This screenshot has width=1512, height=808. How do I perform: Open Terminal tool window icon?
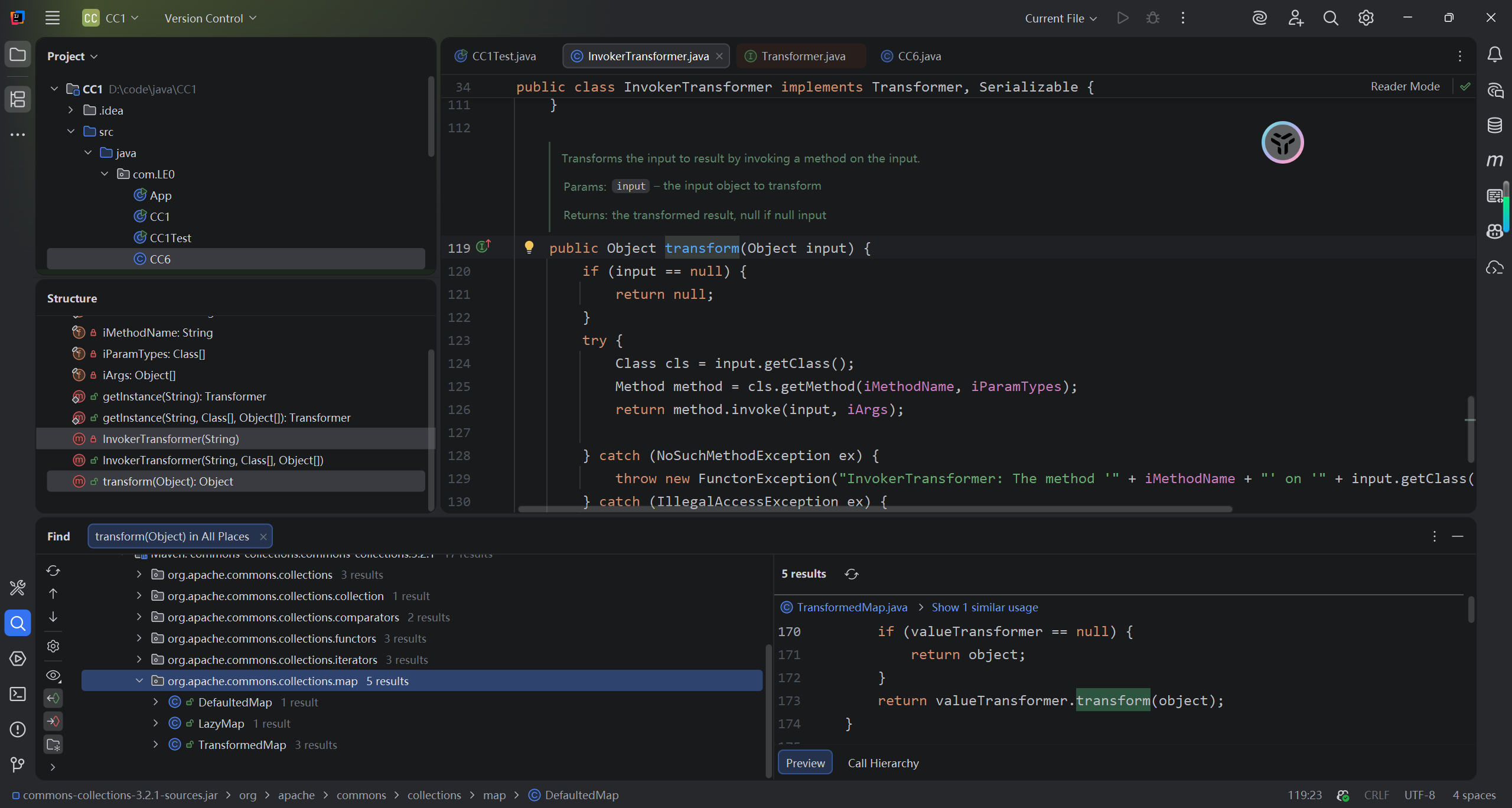(18, 694)
